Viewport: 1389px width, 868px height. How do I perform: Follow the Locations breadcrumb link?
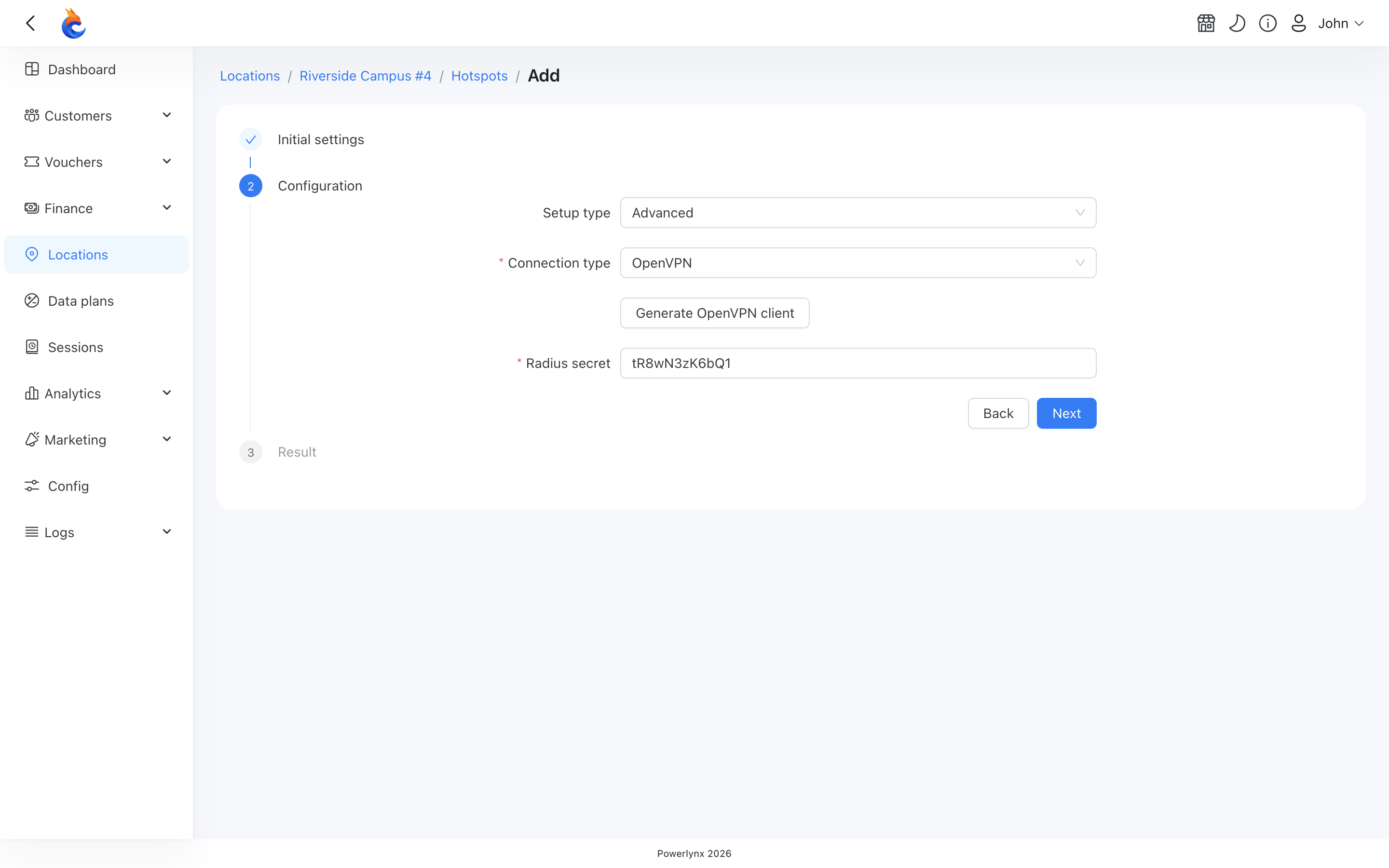pos(250,76)
